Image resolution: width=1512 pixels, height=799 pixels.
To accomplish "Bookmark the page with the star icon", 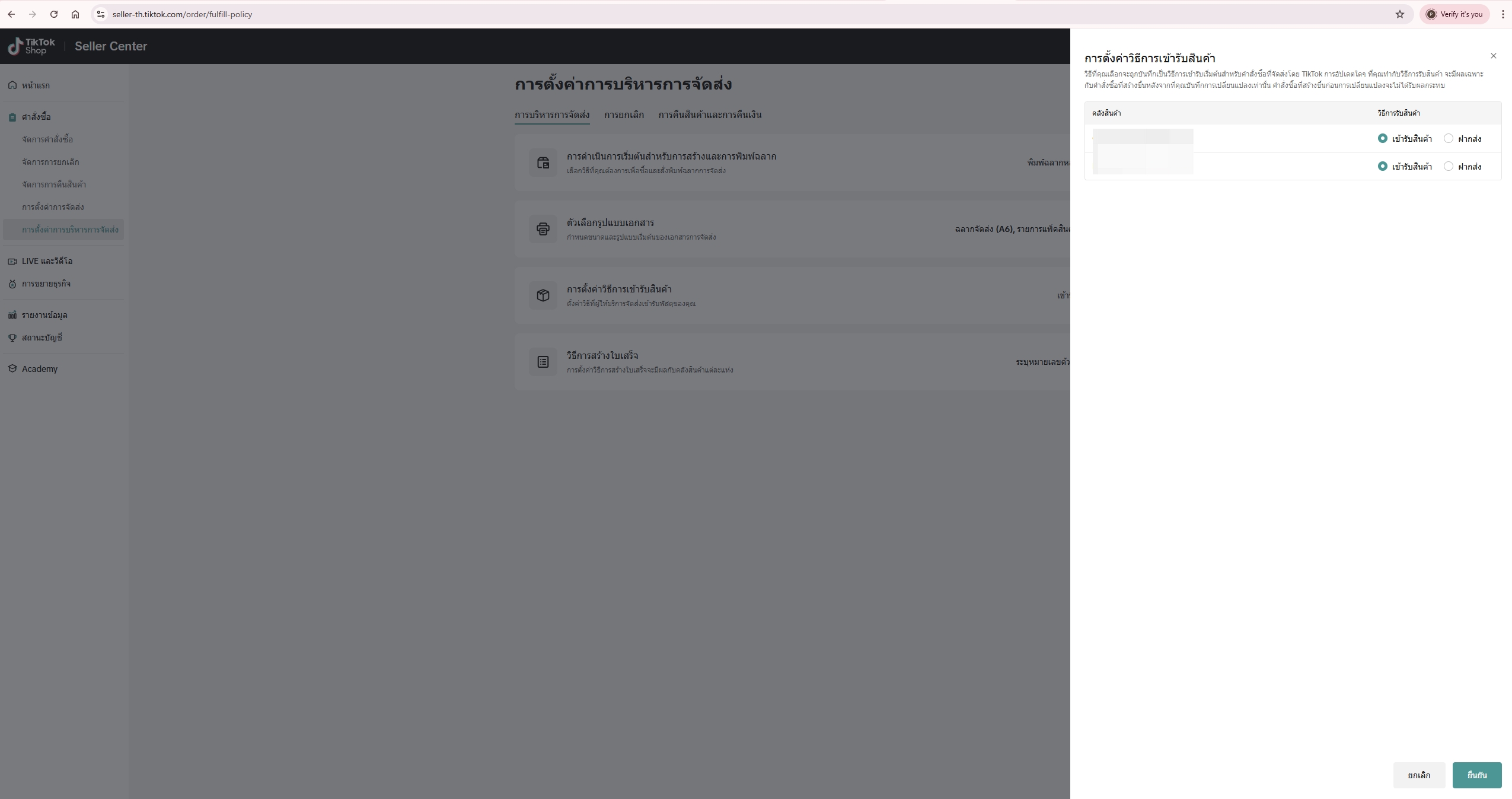I will [x=1399, y=14].
